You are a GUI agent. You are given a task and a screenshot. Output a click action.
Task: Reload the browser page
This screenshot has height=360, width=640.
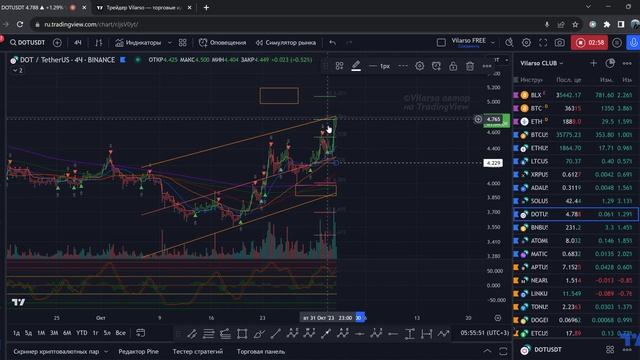click(20, 24)
